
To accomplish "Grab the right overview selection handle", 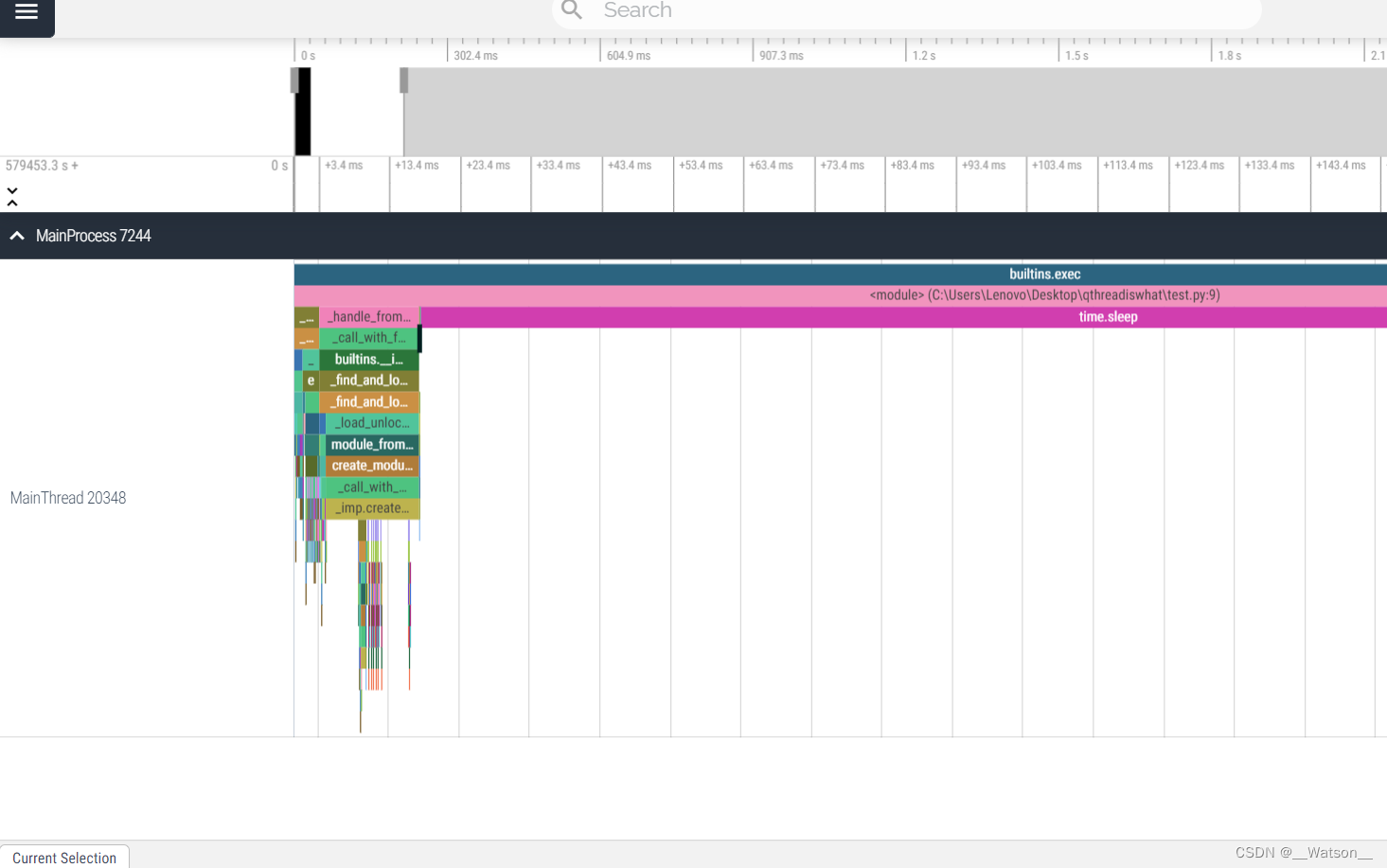I will tap(404, 80).
